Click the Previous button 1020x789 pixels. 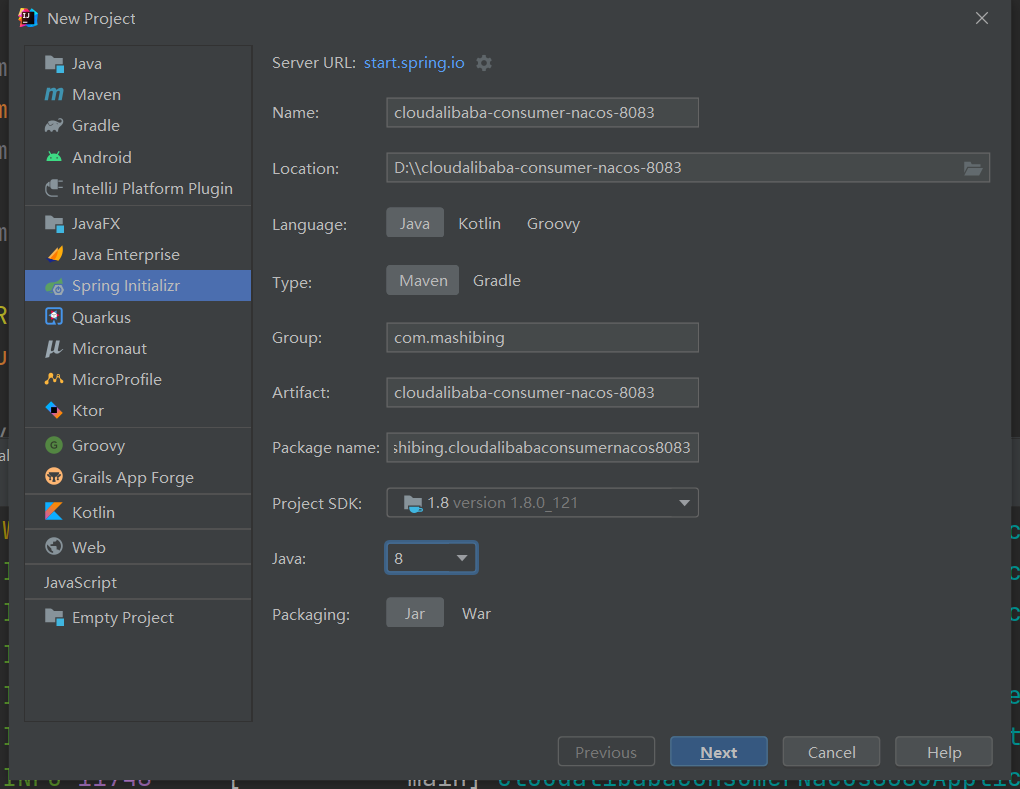coord(606,752)
